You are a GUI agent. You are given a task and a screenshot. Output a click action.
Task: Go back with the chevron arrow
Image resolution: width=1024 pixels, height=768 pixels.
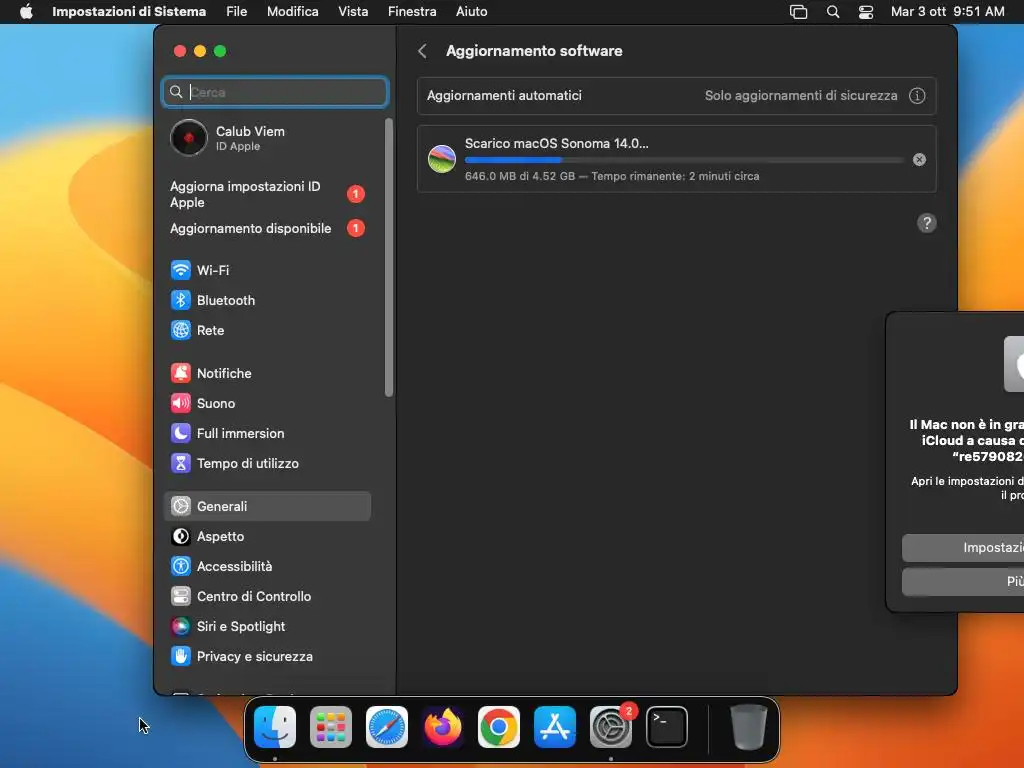tap(423, 51)
